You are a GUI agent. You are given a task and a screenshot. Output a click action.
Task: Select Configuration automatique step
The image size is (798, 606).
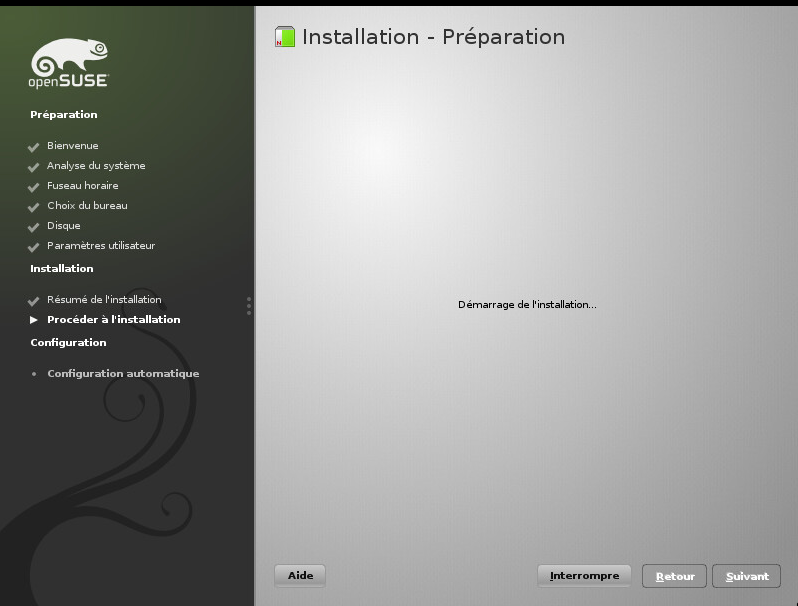pyautogui.click(x=123, y=373)
